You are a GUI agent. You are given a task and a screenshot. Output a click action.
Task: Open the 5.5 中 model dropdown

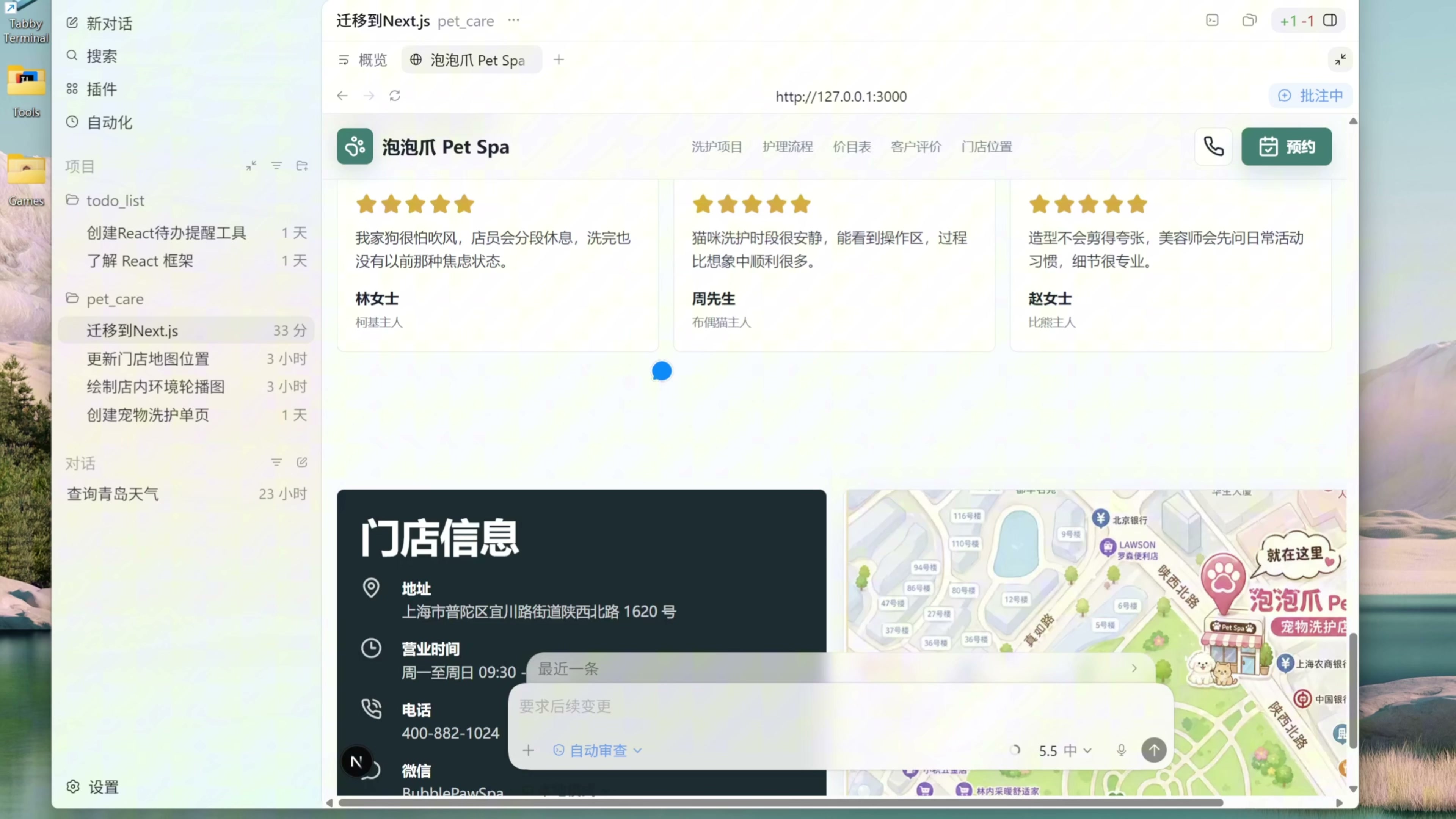[1065, 750]
